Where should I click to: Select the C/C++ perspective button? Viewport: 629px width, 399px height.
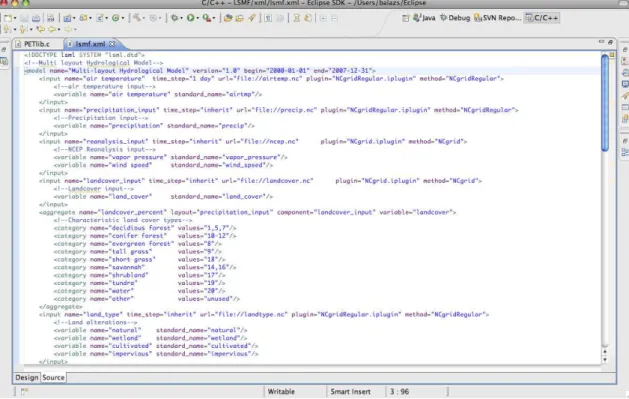(x=542, y=18)
